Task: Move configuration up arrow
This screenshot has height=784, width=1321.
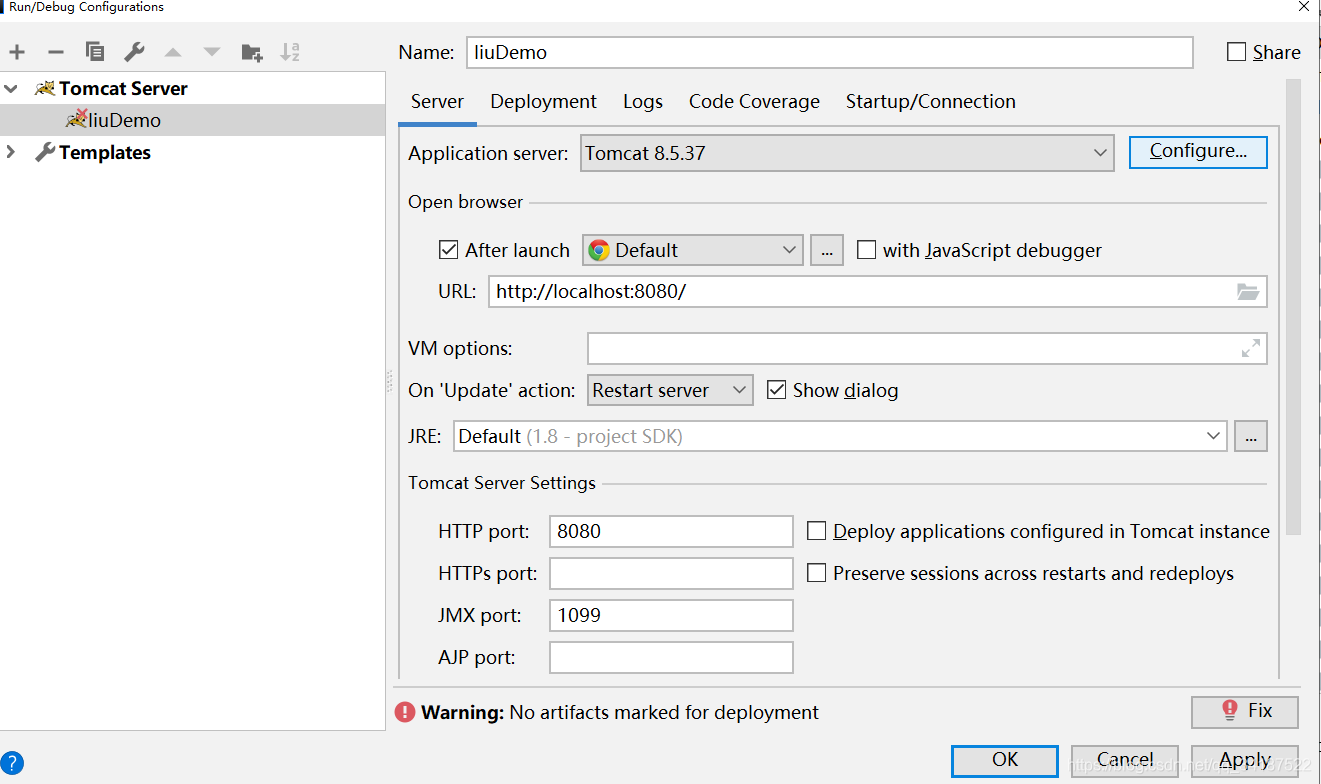Action: 173,52
